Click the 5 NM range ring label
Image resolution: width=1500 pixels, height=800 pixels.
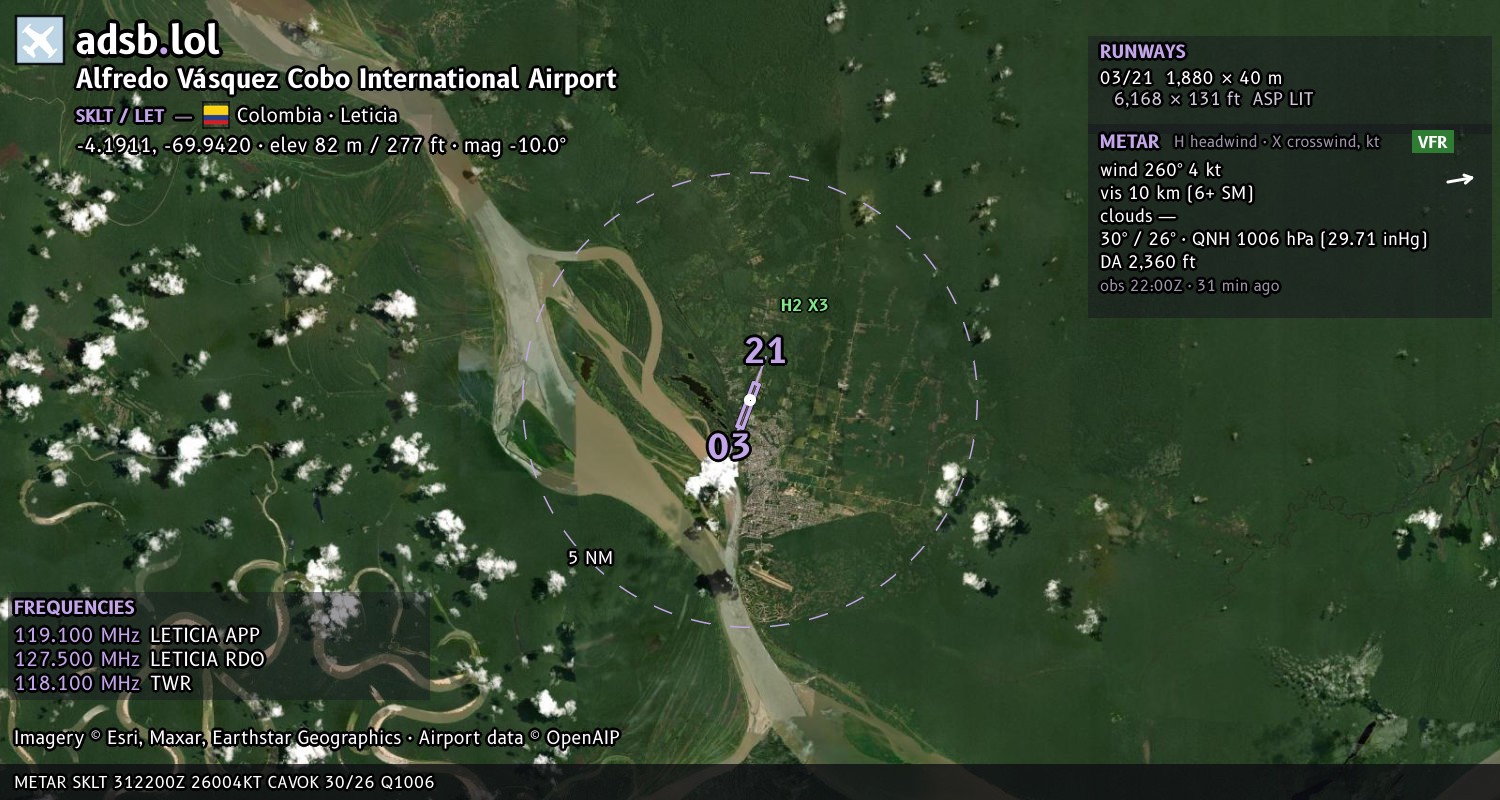tap(590, 558)
